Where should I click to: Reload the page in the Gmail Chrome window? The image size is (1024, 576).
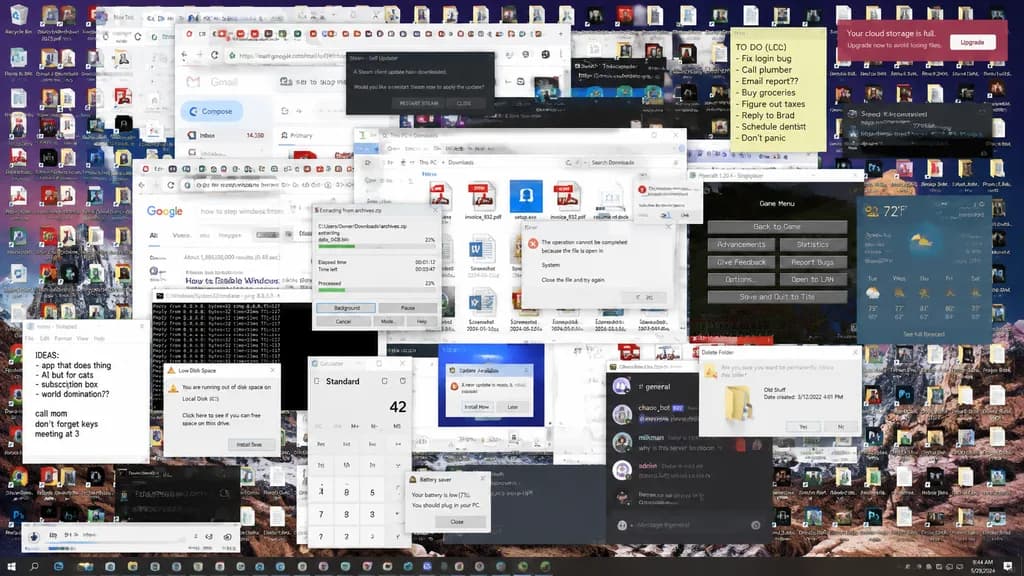pos(214,56)
